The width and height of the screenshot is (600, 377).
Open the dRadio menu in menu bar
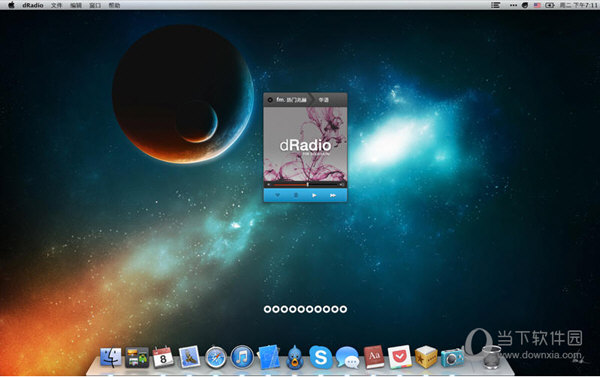point(33,5)
